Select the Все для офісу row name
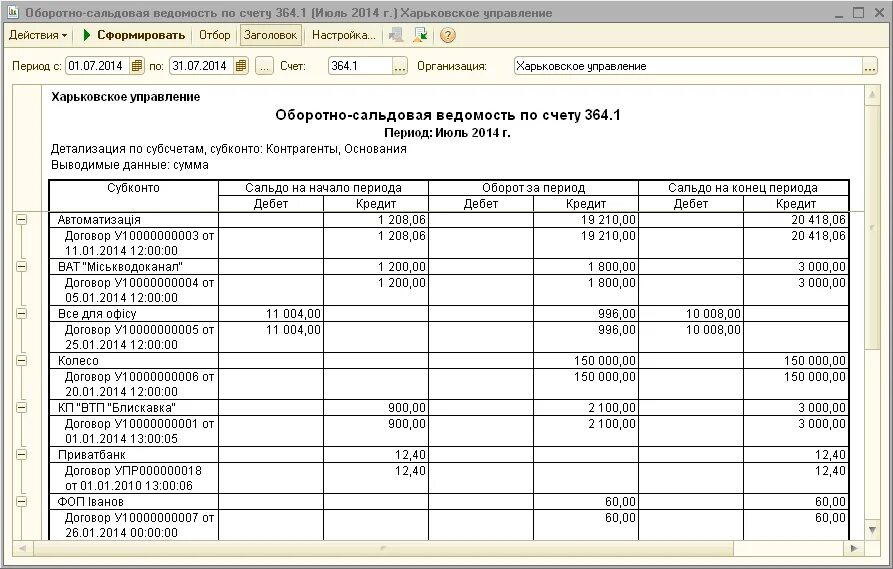Viewport: 893px width, 569px height. (134, 314)
